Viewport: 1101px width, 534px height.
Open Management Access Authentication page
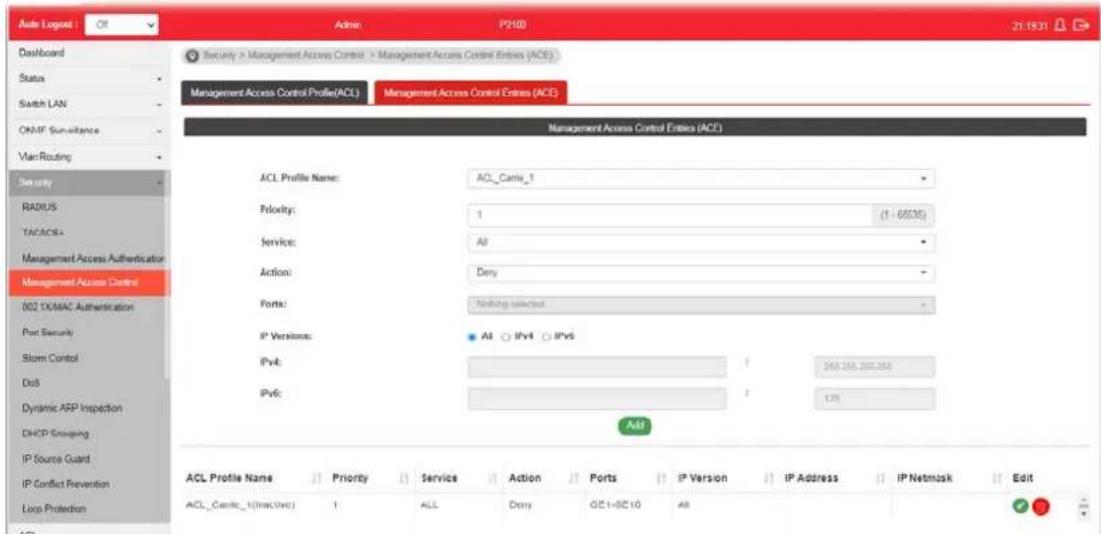pos(93,259)
